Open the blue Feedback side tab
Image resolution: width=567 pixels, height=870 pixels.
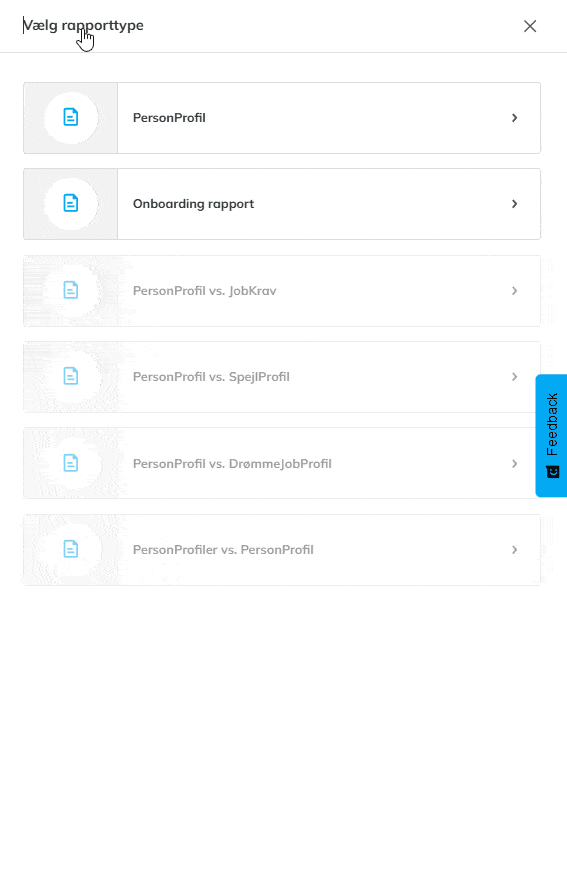[551, 436]
